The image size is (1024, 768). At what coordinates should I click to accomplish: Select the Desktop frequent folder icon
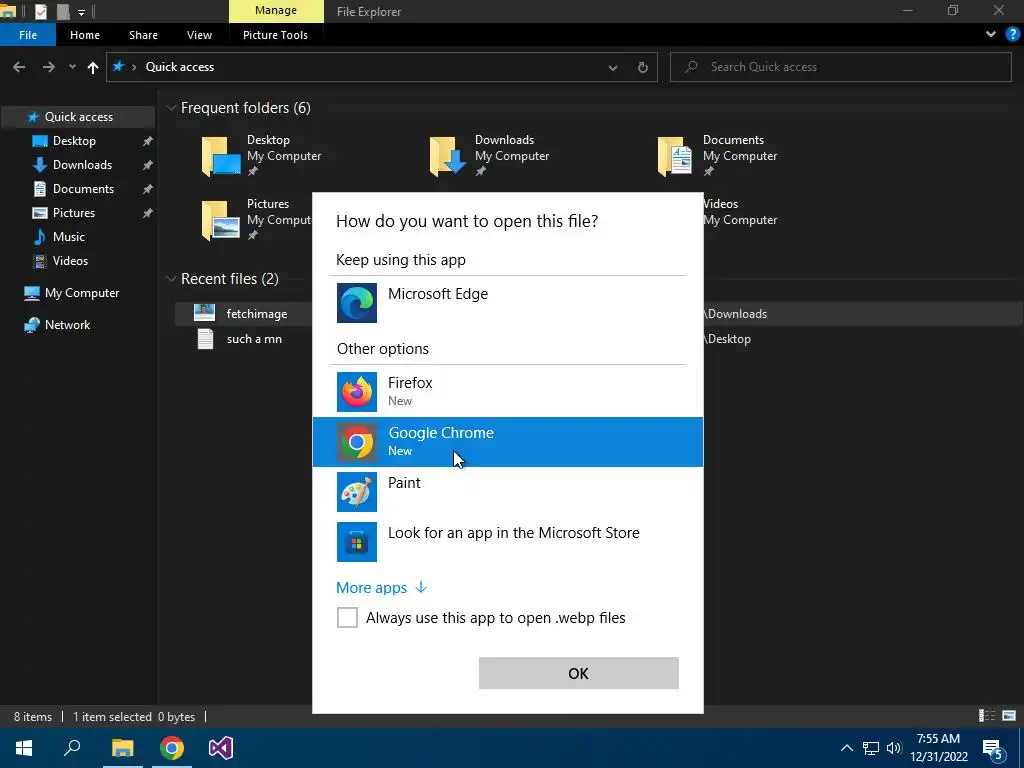[x=221, y=156]
